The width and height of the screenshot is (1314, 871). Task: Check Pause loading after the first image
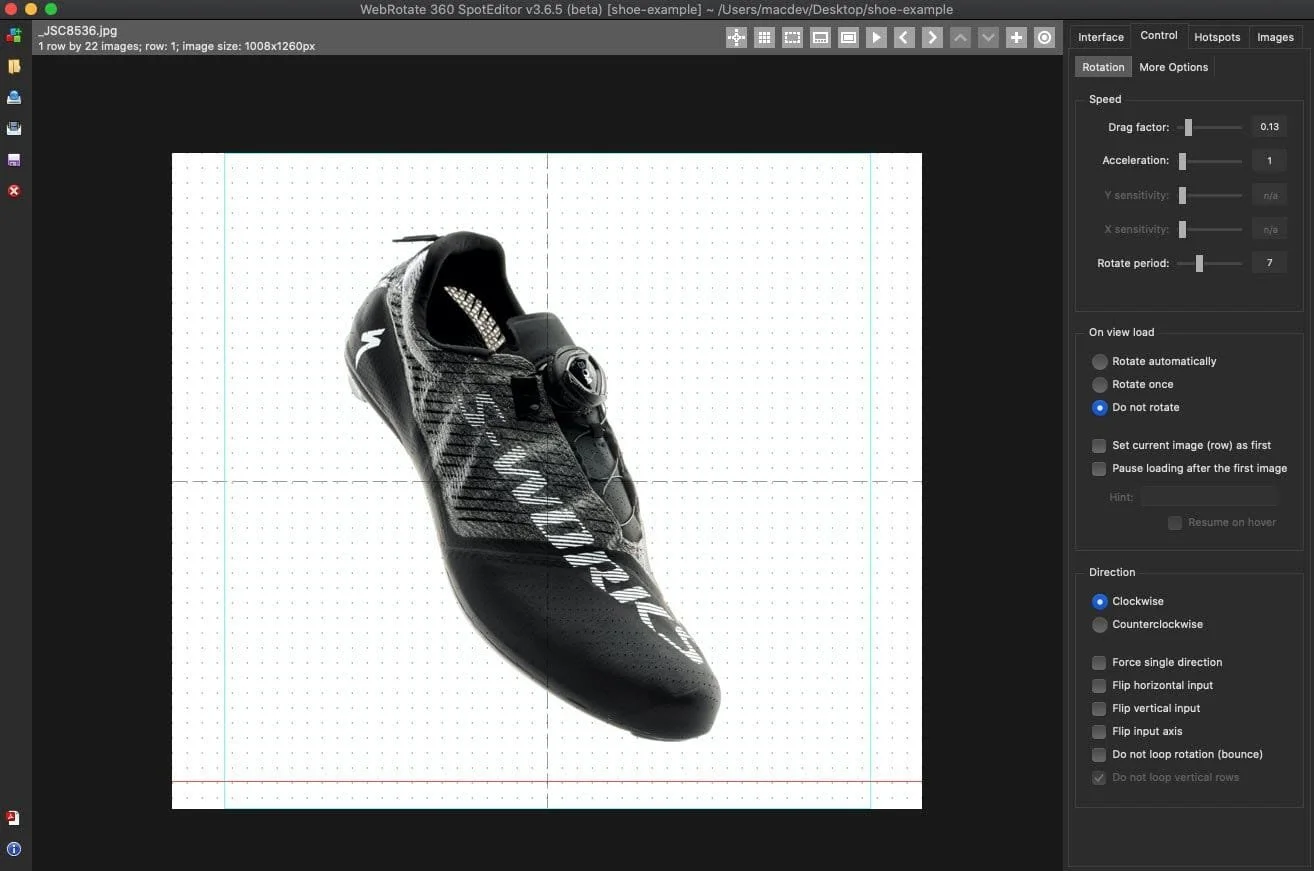1098,468
